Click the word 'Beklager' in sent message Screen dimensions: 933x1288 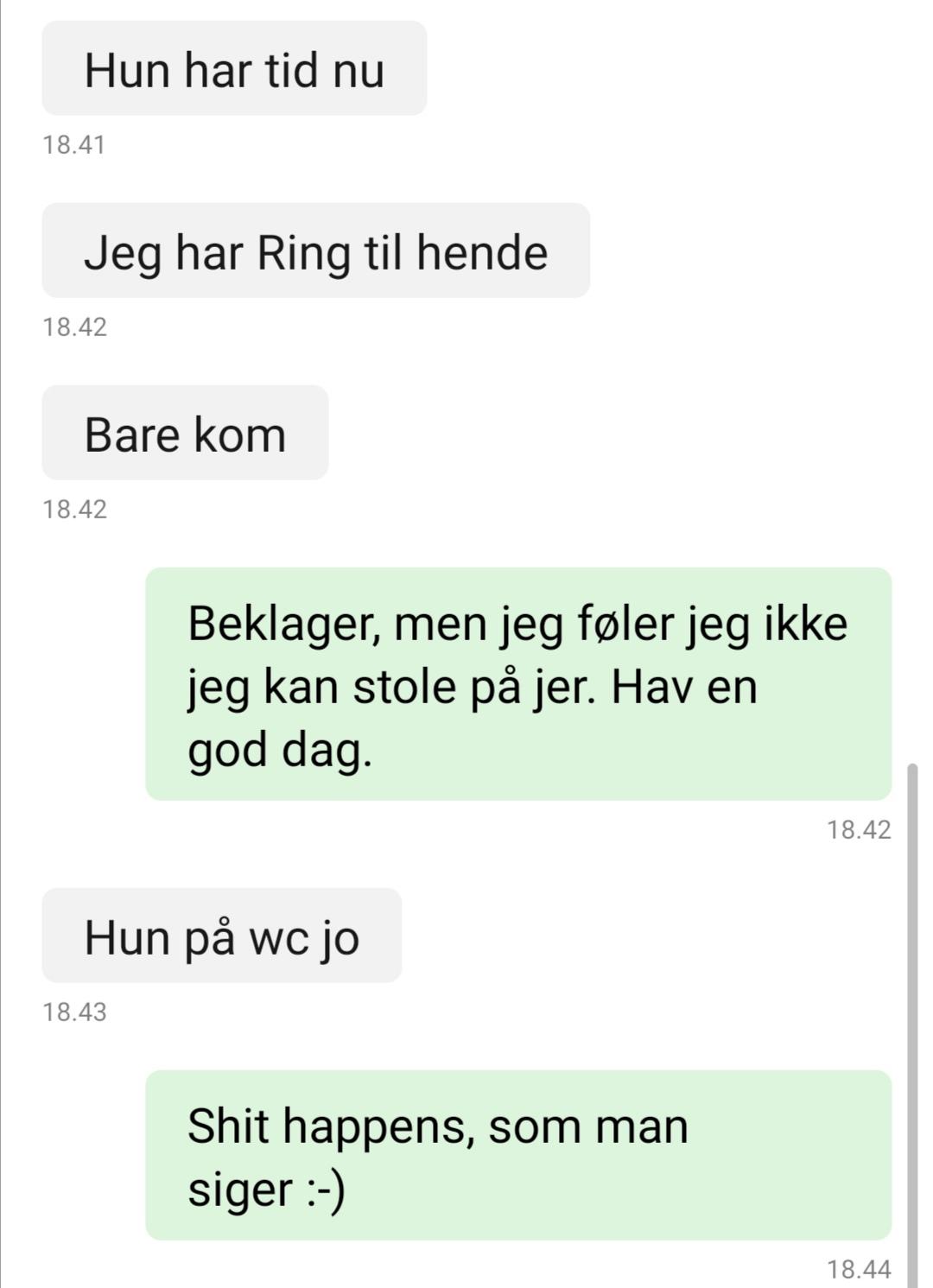point(281,625)
